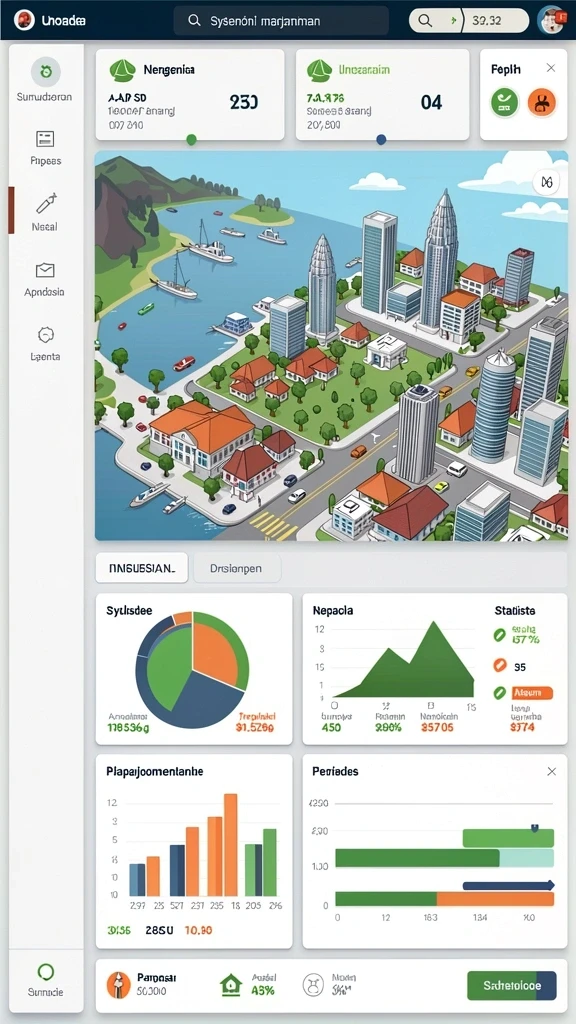Toggle the orange 95 Statiste item
Image resolution: width=576 pixels, height=1024 pixels.
coord(500,665)
